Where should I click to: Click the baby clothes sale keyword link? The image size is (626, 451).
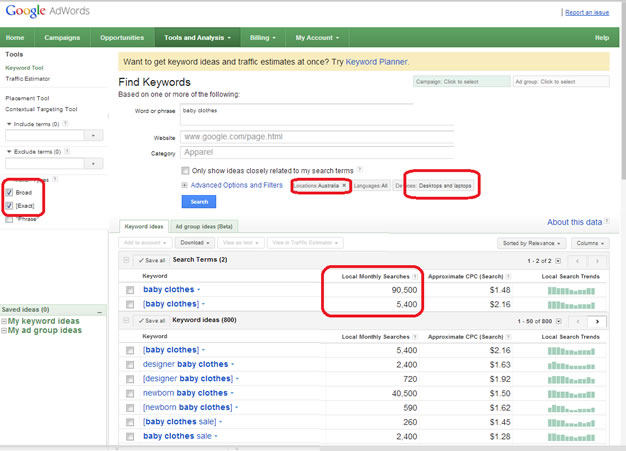click(177, 436)
